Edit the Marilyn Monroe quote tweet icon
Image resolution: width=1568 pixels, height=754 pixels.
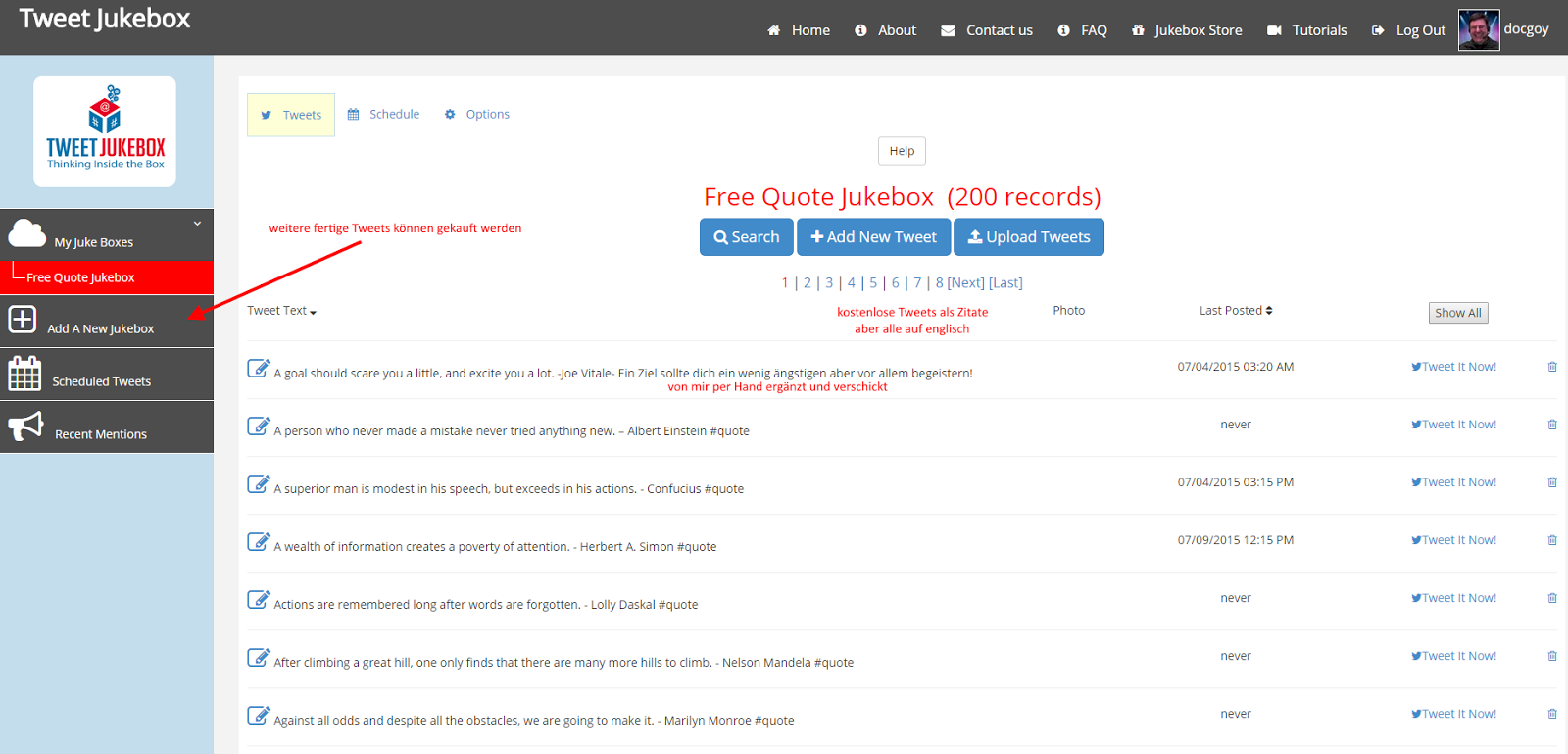pos(259,715)
